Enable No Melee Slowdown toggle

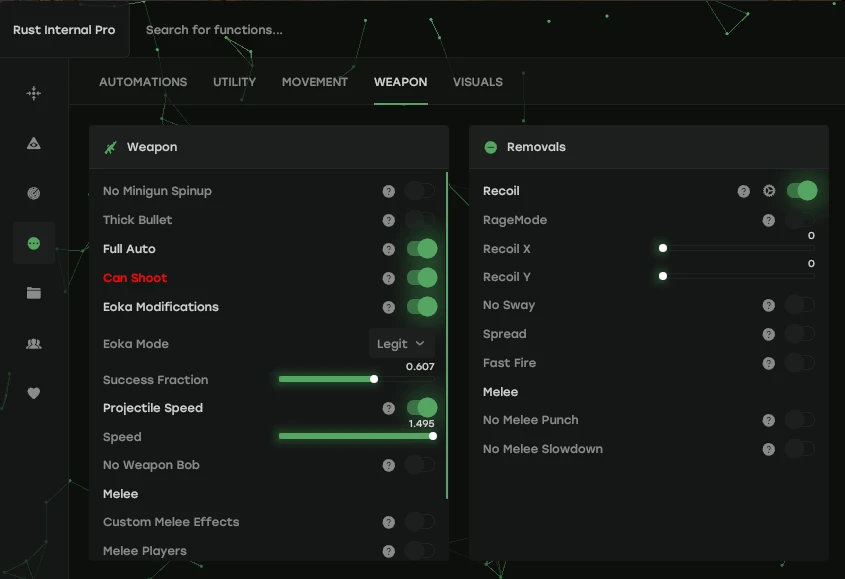point(800,449)
